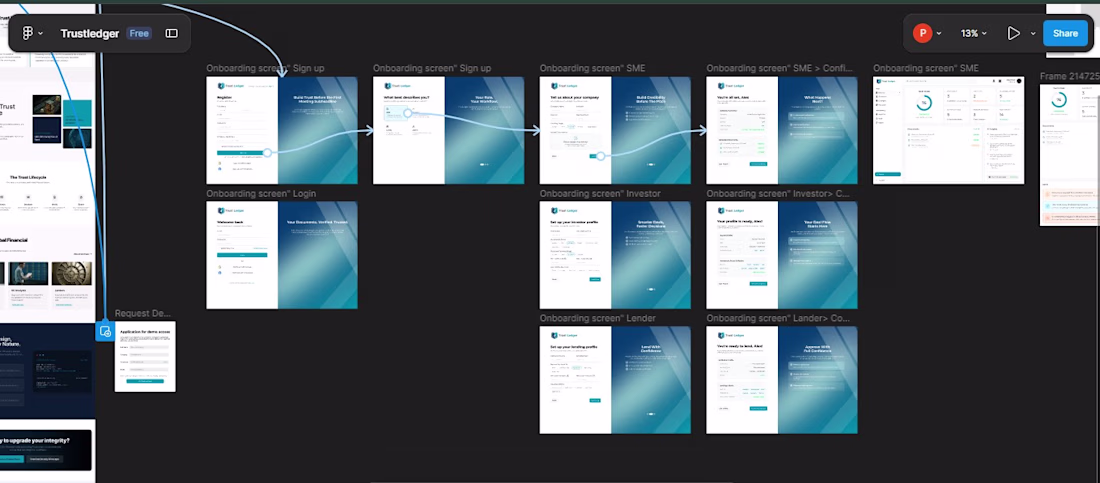
Task: Select the 'Welcome back' login frame
Action: pyautogui.click(x=282, y=255)
